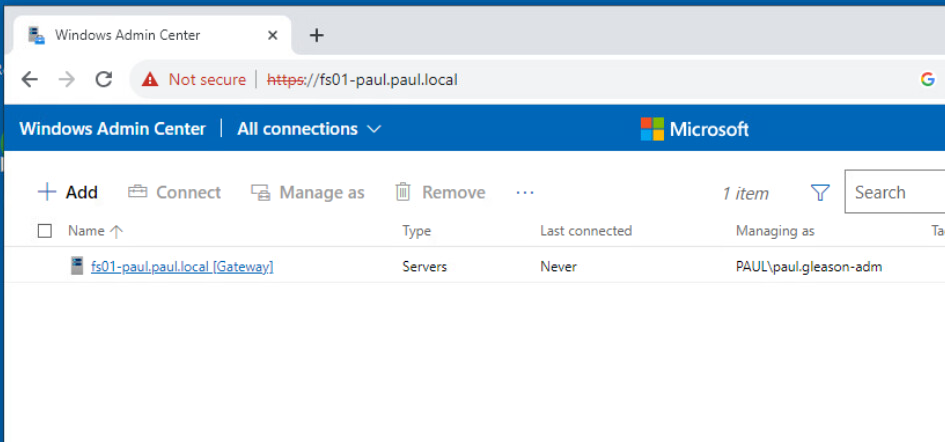Open the fs01-paul.paul.local Gateway link

click(x=182, y=267)
